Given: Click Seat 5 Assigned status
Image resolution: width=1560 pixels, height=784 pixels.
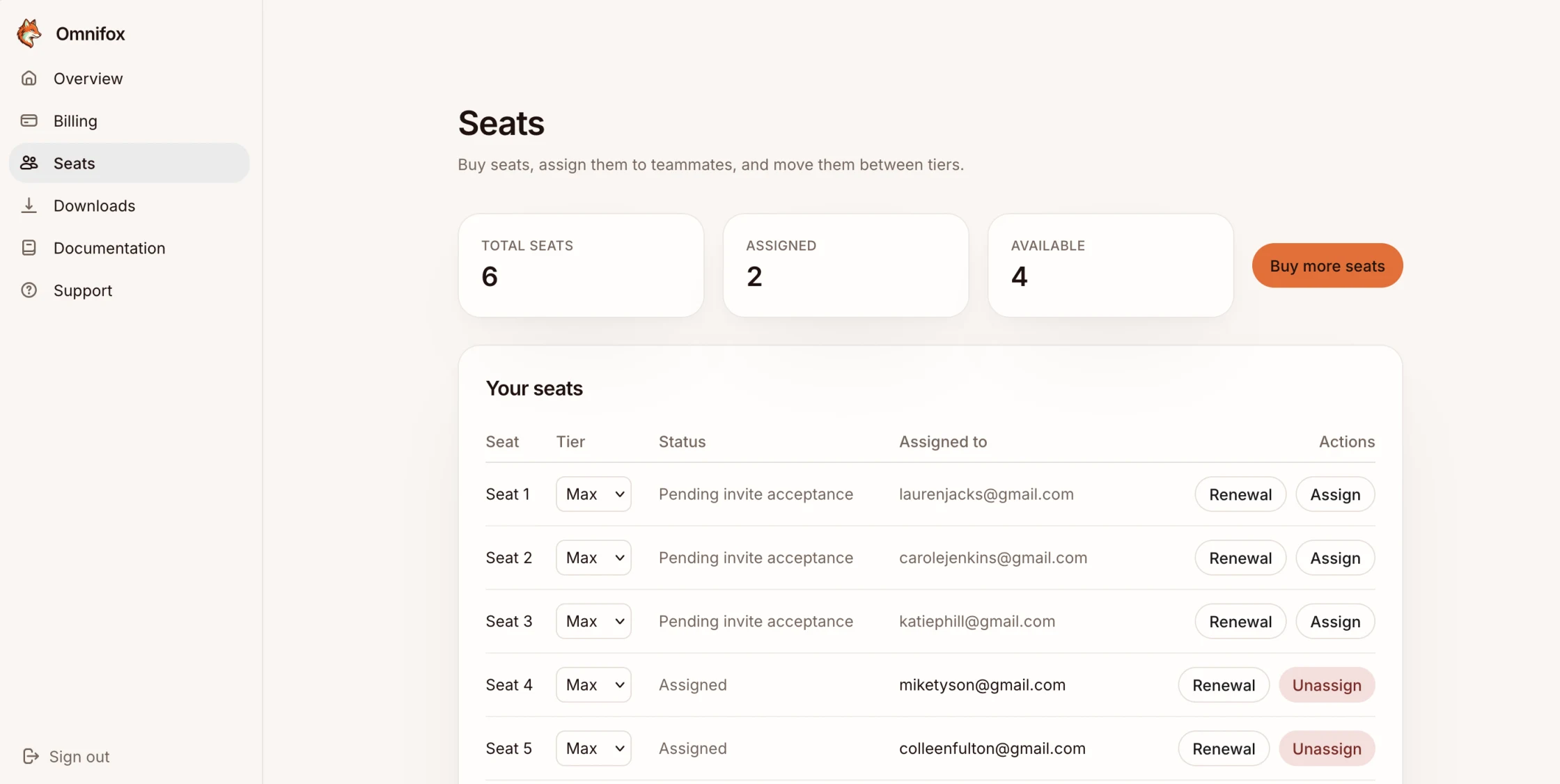Looking at the screenshot, I should [x=692, y=748].
